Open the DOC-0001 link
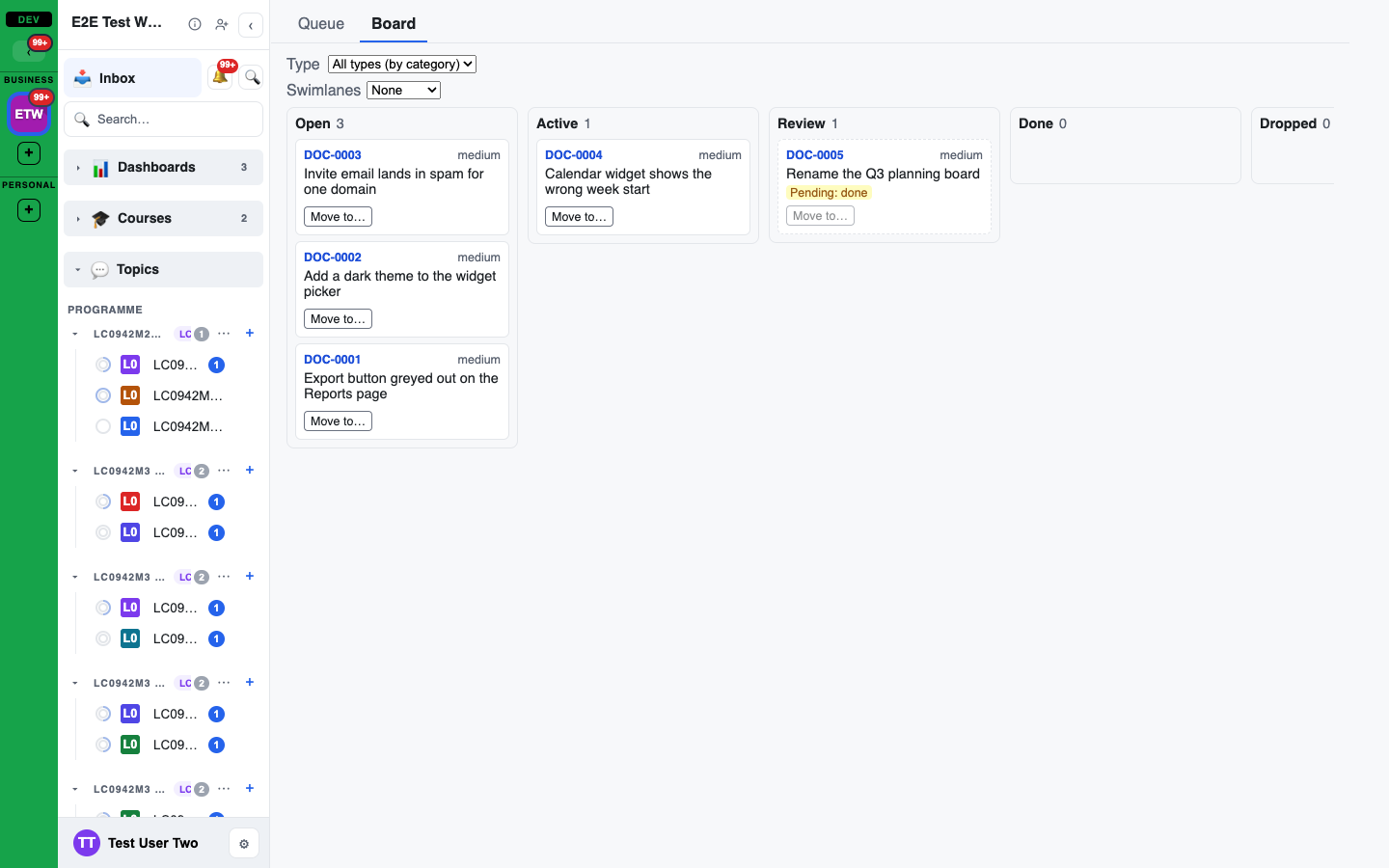1389x868 pixels. click(x=333, y=359)
